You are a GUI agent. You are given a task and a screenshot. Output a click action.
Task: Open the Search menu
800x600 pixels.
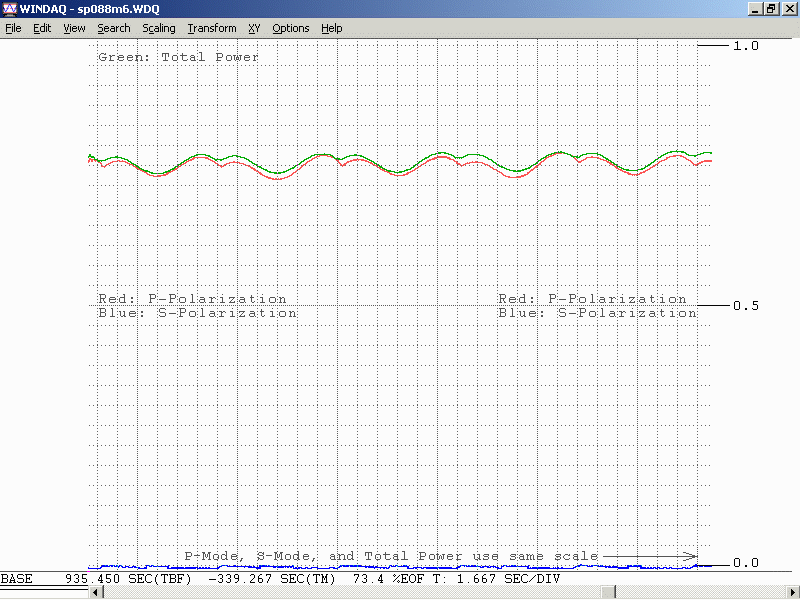114,28
